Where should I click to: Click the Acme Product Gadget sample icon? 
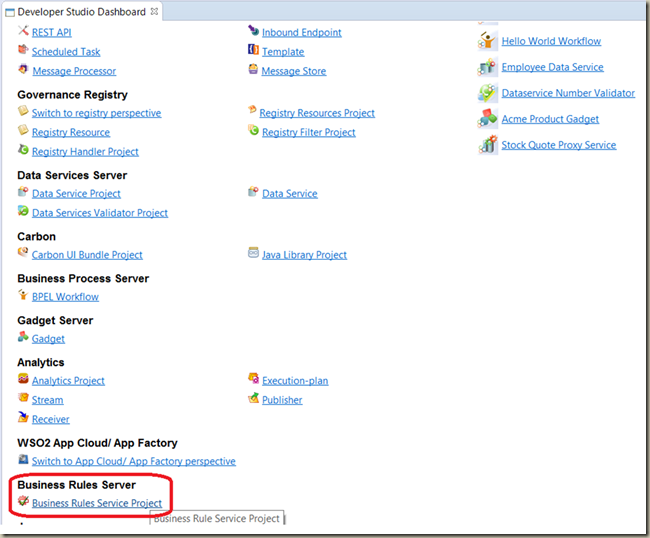pyautogui.click(x=487, y=119)
